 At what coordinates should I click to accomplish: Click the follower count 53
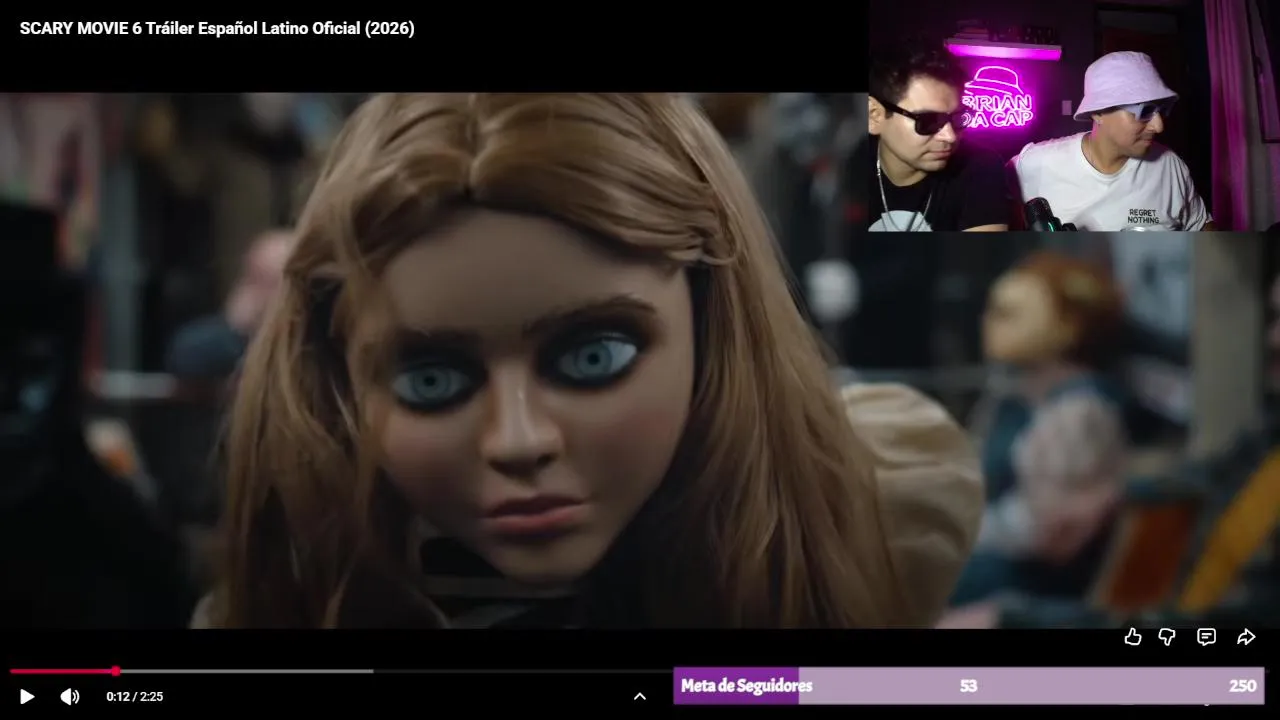click(x=968, y=686)
